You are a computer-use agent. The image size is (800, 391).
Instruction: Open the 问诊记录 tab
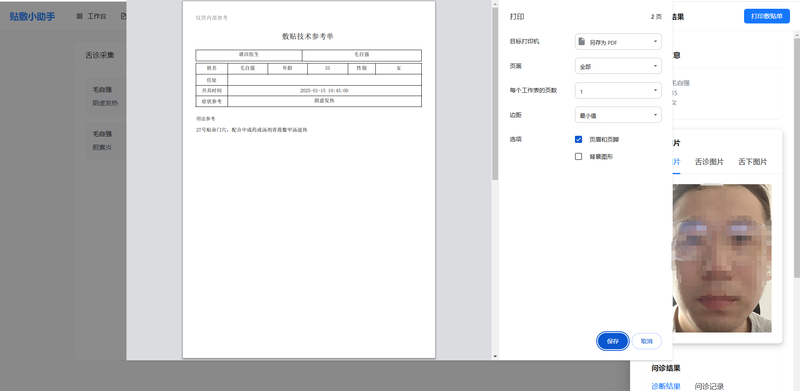[709, 386]
